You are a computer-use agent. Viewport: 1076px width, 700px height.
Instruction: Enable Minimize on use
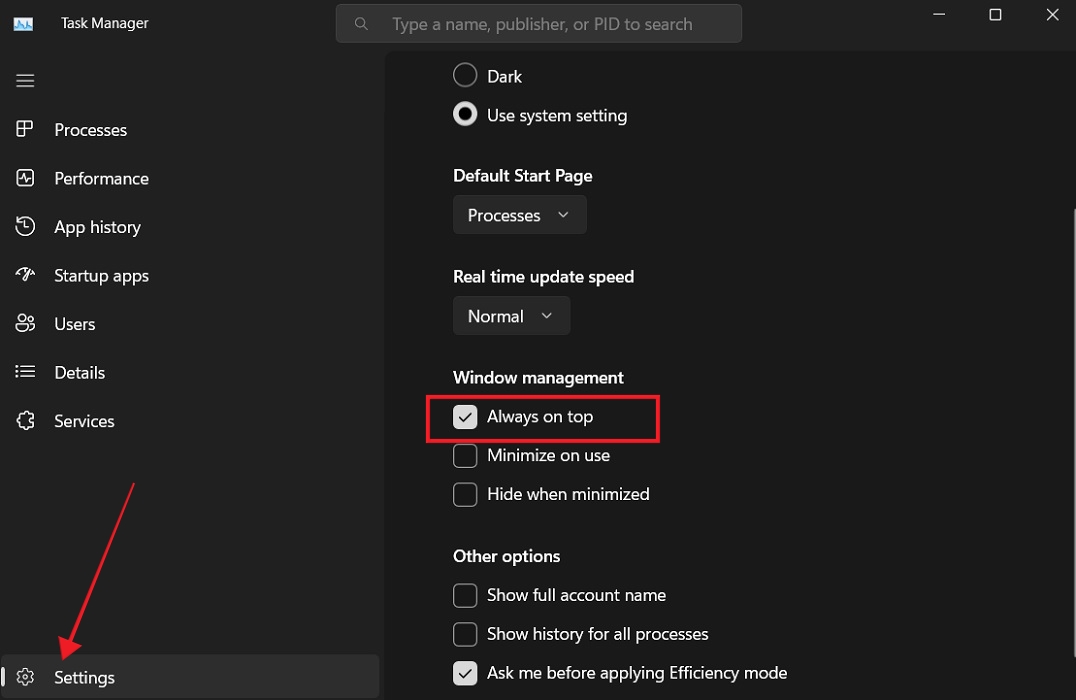464,455
